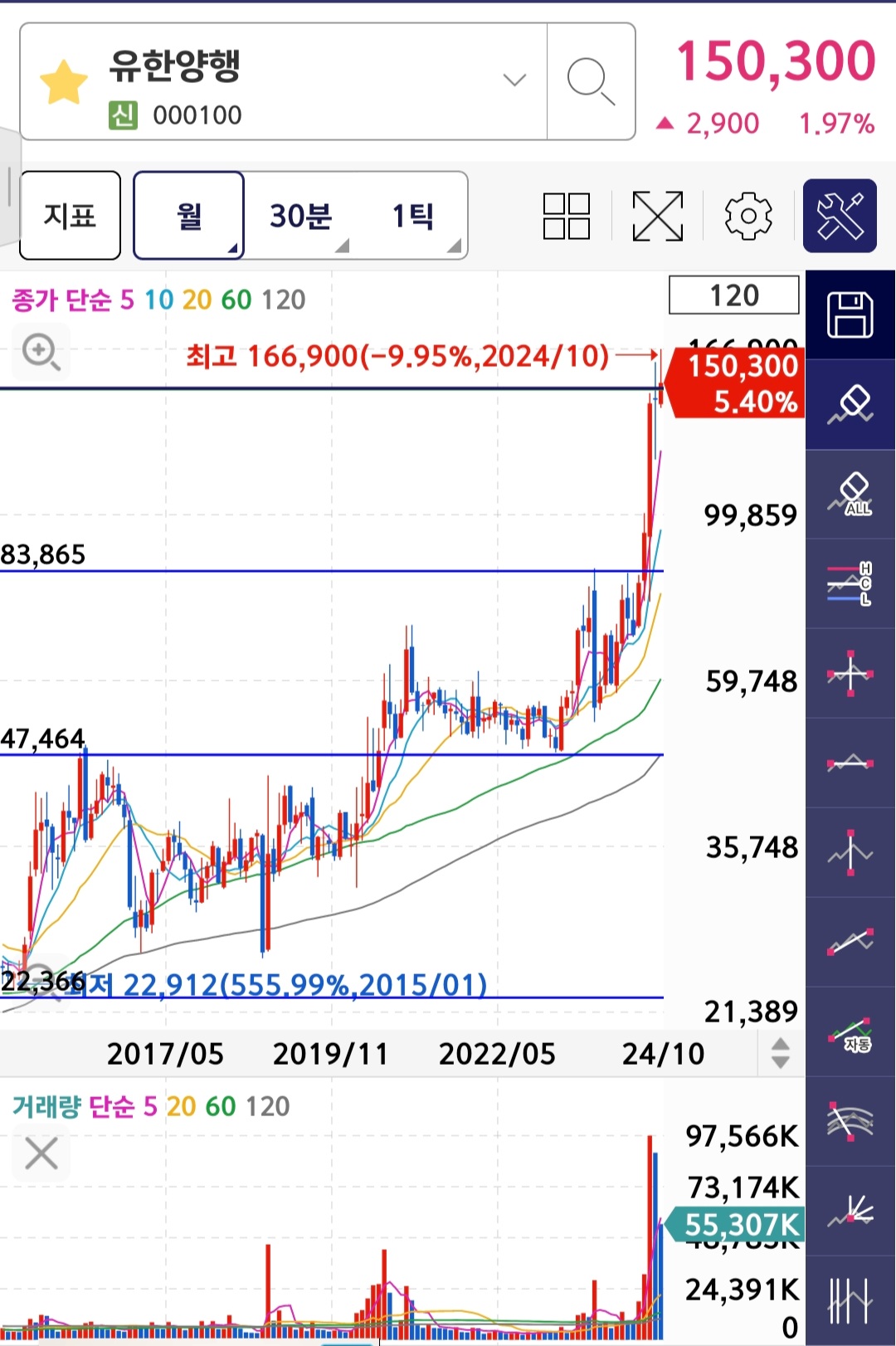
Task: Select the 30분 minute period tab
Action: [300, 216]
